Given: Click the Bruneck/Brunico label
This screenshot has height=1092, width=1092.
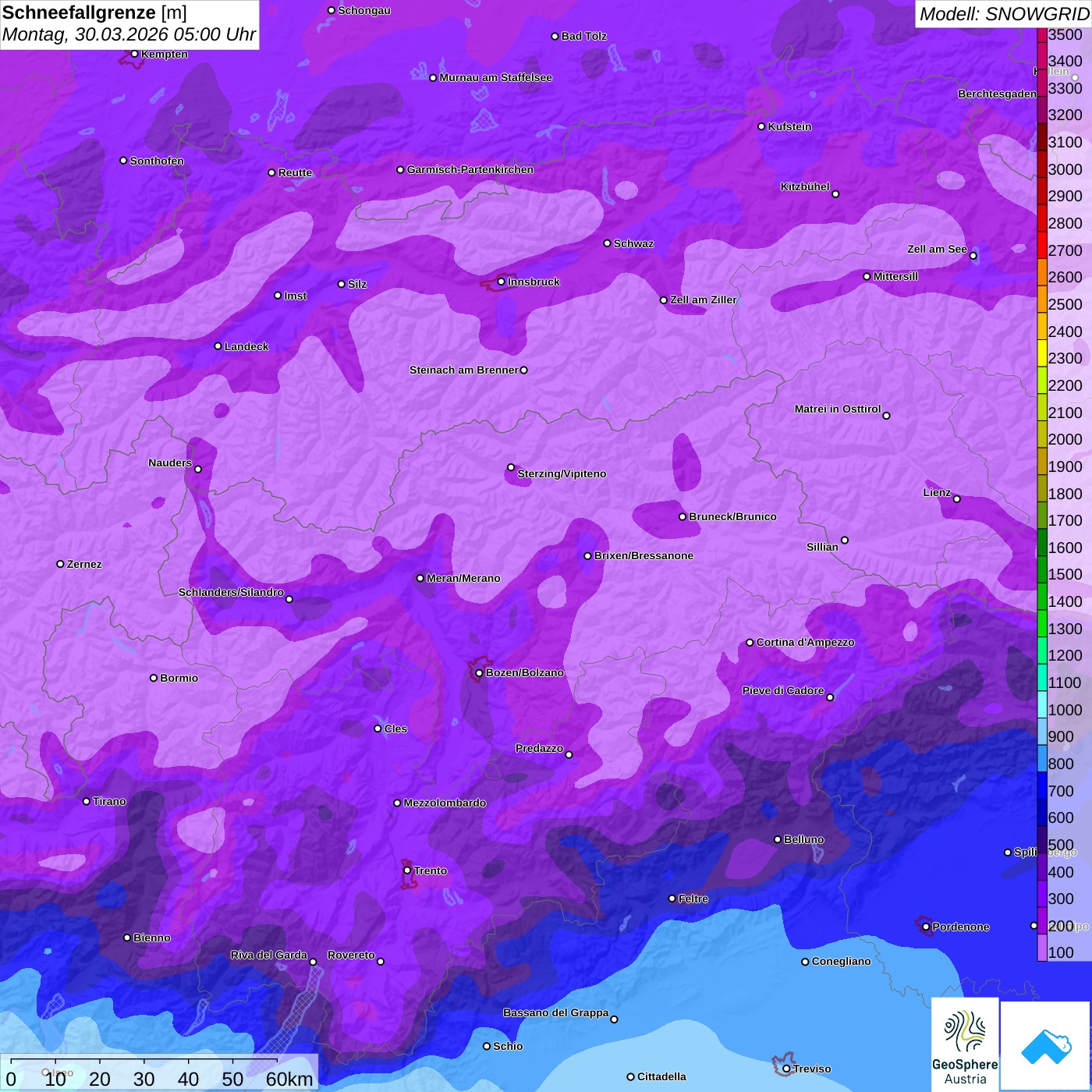Looking at the screenshot, I should point(732,516).
